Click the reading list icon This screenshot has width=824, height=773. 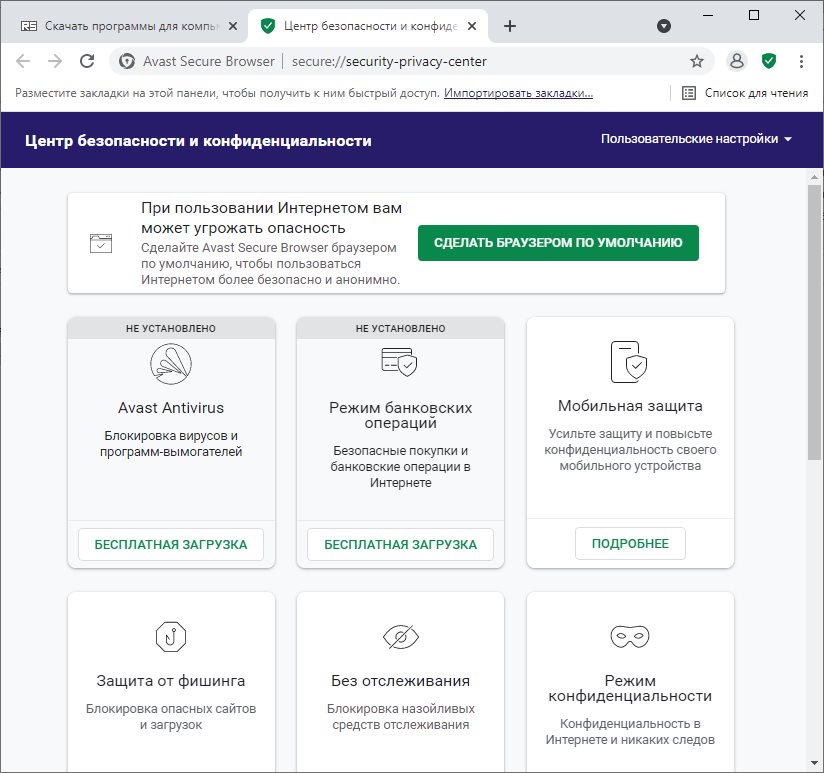[689, 93]
